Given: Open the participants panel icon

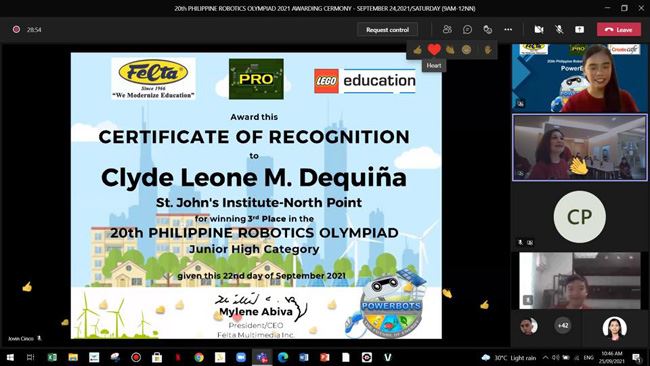Looking at the screenshot, I should point(447,29).
